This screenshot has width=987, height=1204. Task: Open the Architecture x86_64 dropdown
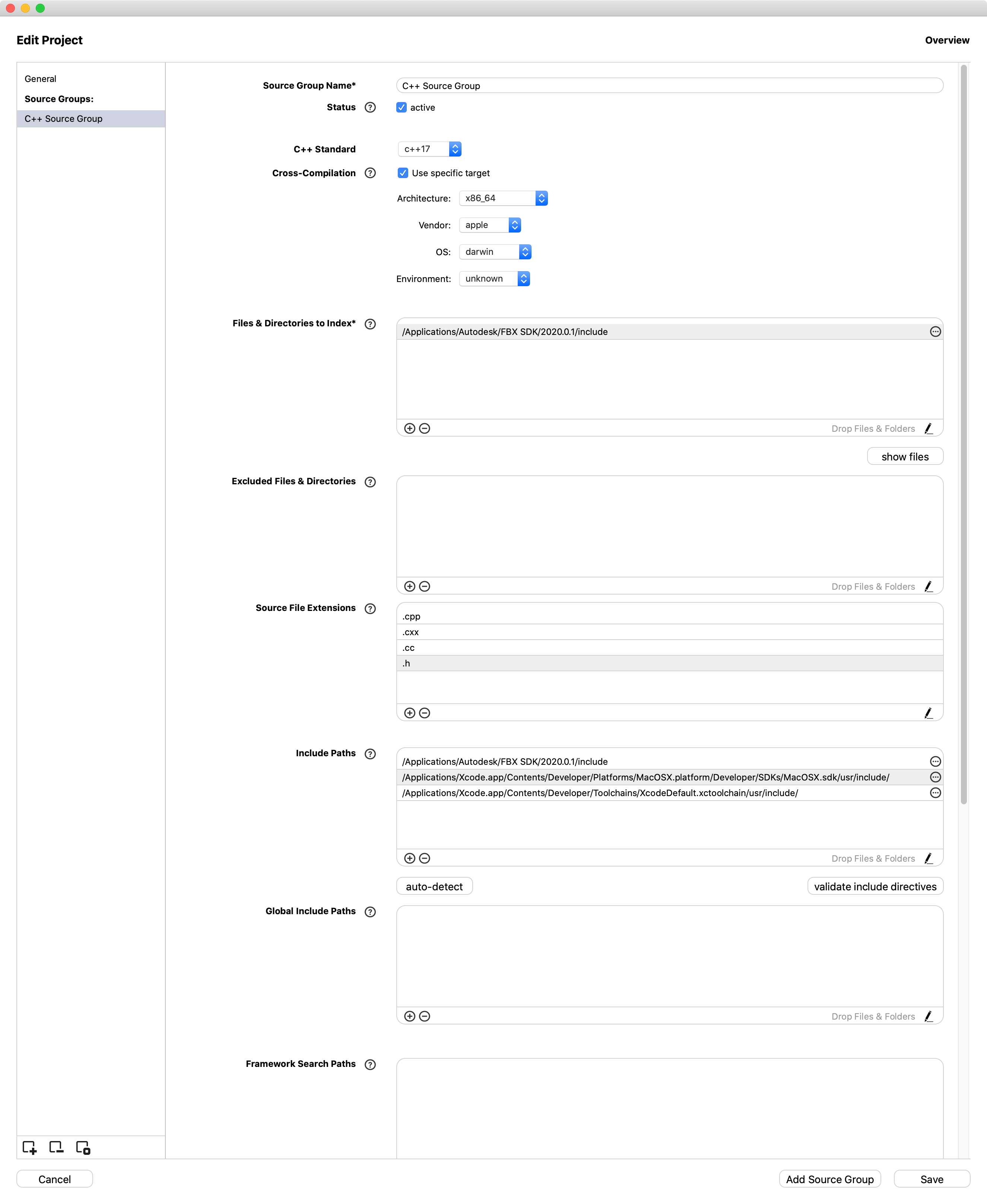(503, 199)
